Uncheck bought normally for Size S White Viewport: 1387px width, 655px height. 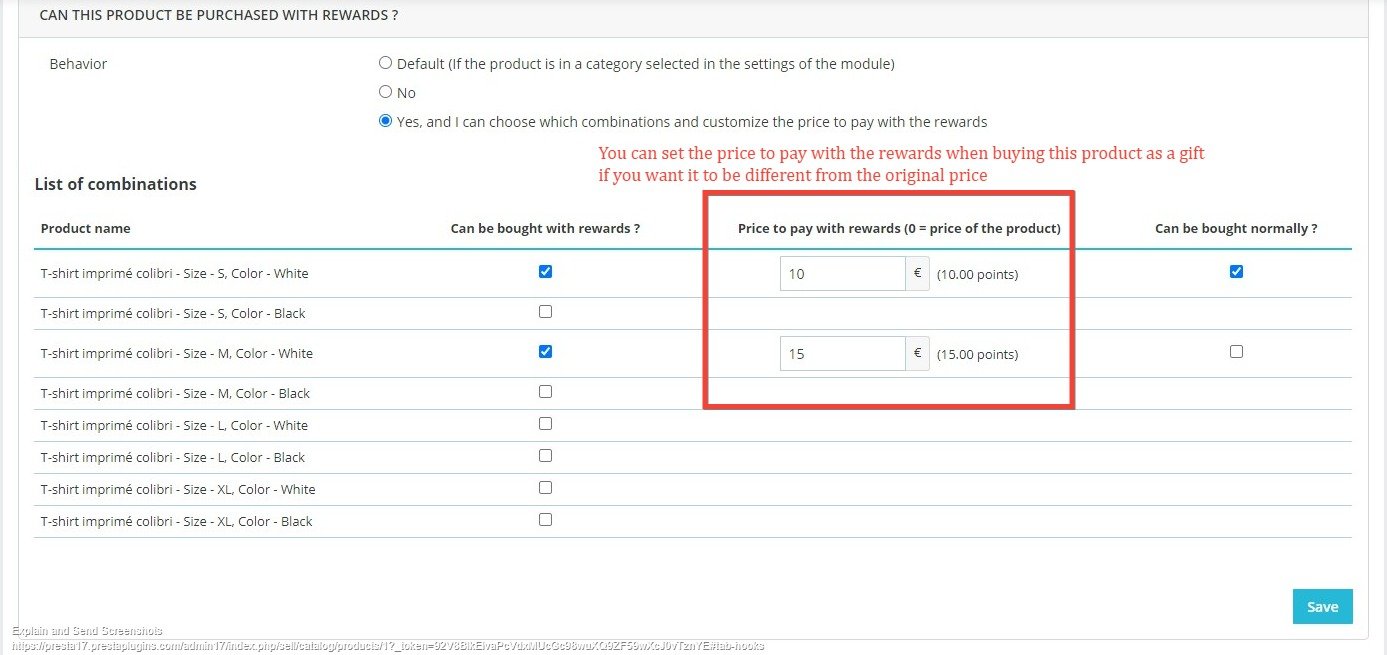pos(1236,271)
